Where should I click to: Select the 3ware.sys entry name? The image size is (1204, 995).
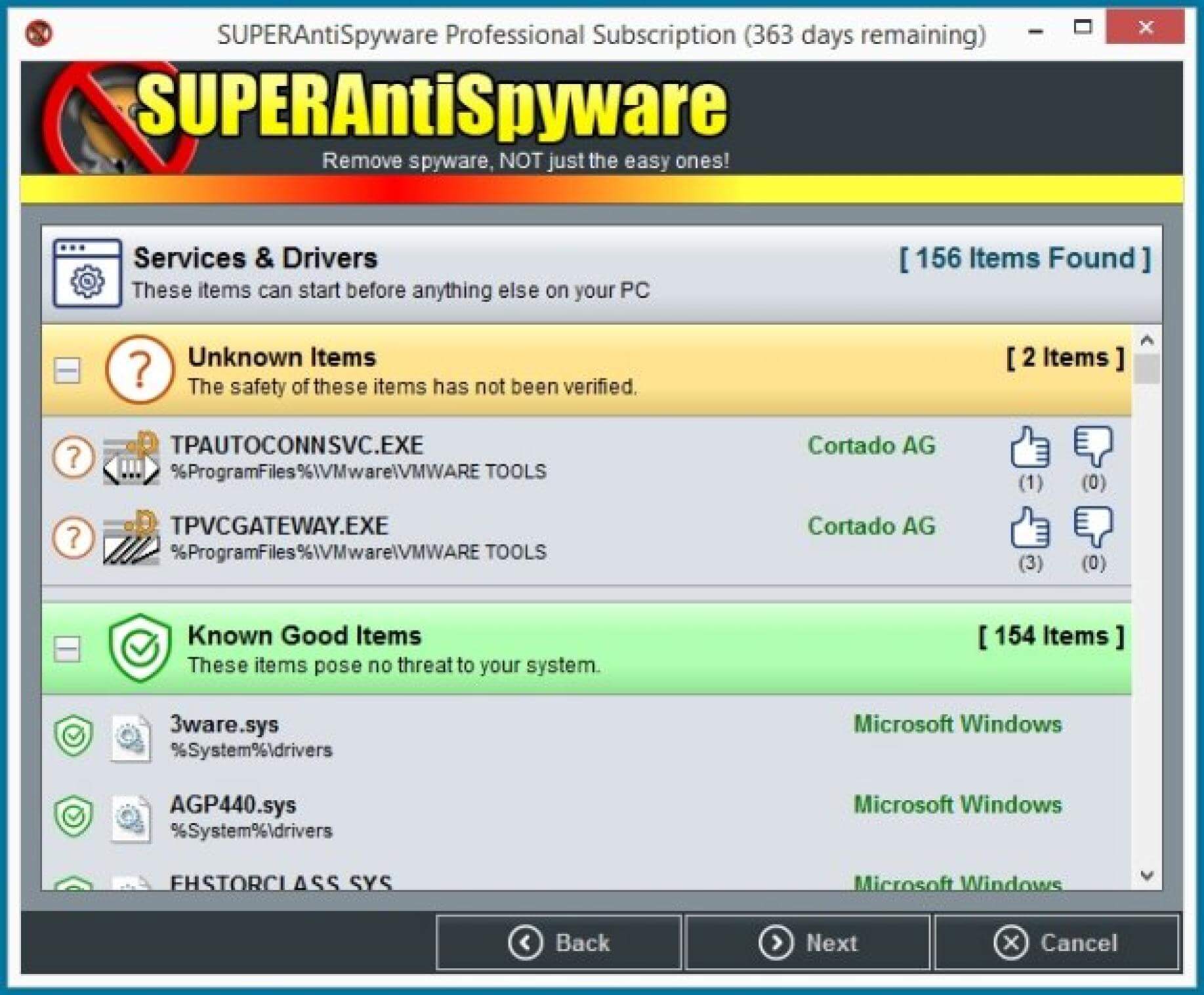(x=224, y=724)
